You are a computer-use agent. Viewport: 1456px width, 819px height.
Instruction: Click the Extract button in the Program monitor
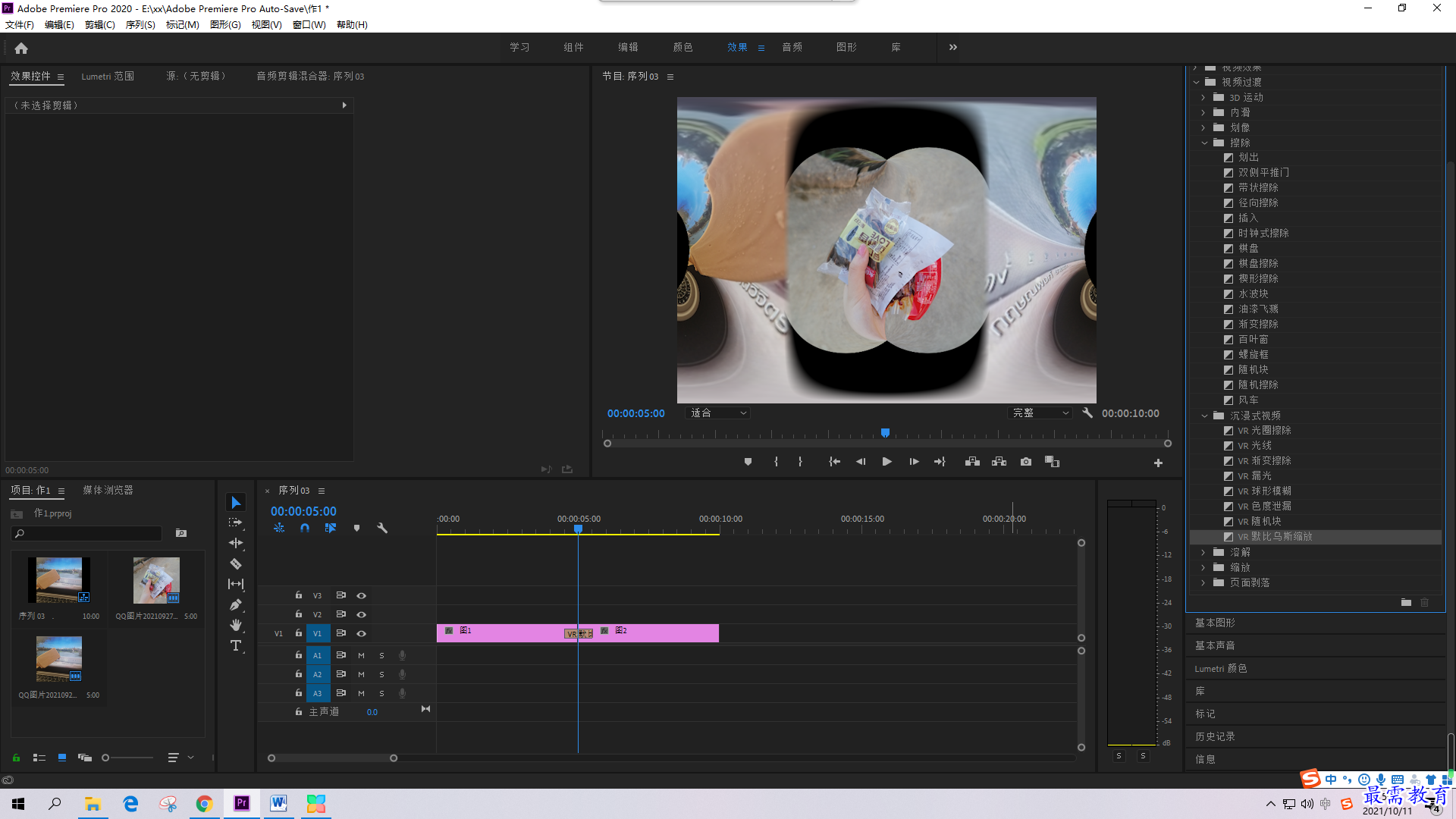999,462
